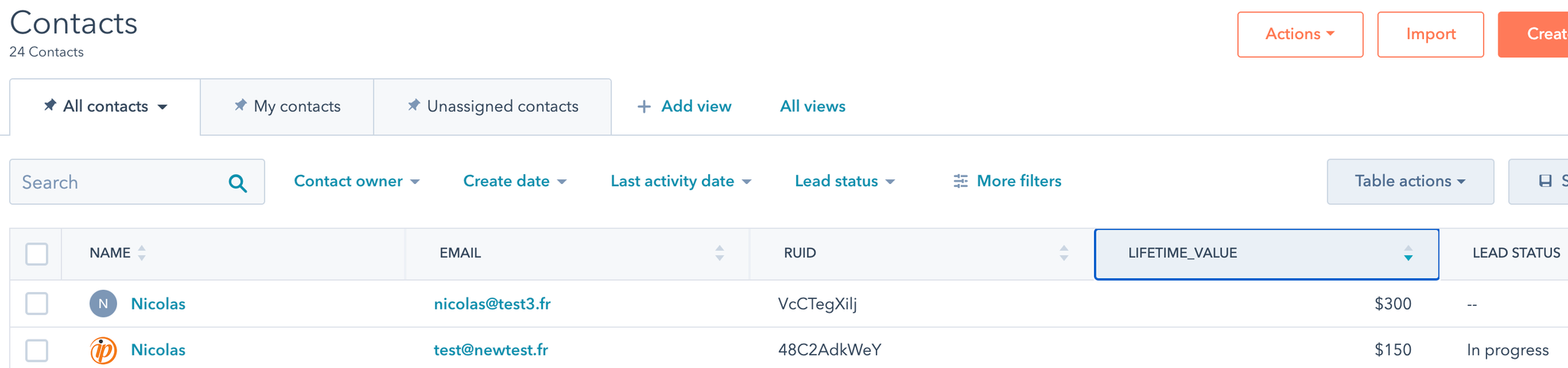
Task: Open the Contact owner filter dropdown
Action: [x=357, y=181]
